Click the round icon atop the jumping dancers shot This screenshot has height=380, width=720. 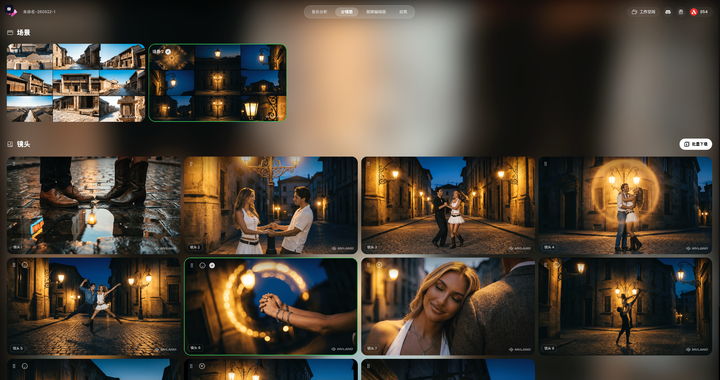(x=25, y=265)
